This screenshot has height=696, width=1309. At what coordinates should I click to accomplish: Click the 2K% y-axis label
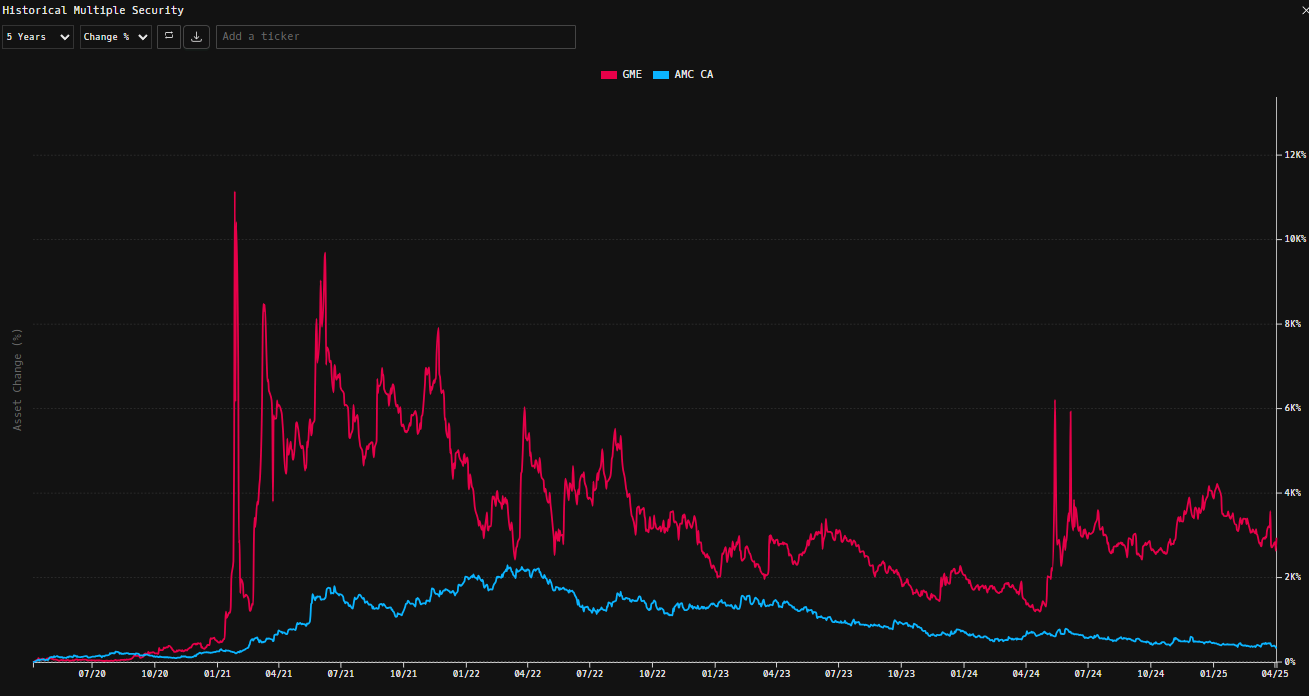pyautogui.click(x=1293, y=577)
